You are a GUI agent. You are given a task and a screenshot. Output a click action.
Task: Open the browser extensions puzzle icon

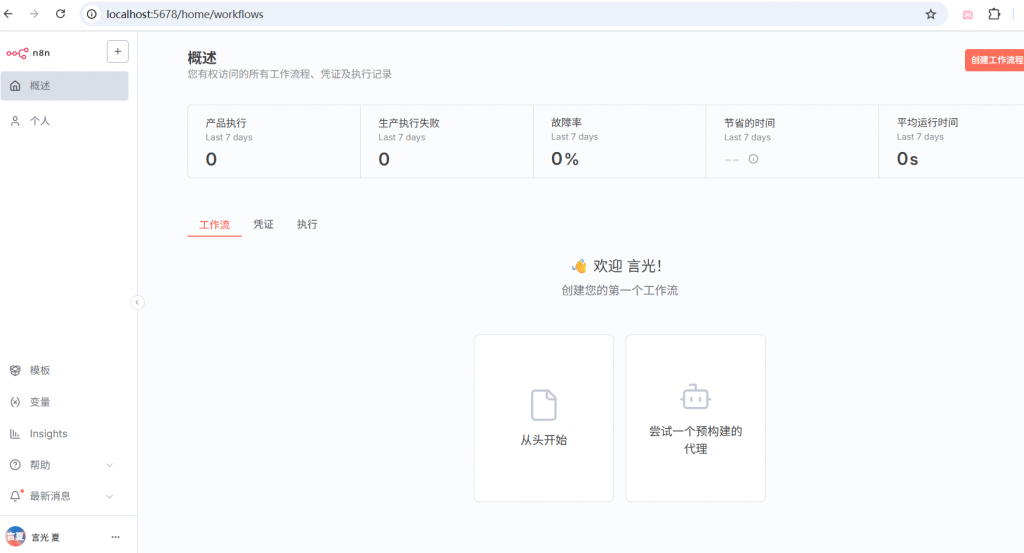[x=994, y=15]
